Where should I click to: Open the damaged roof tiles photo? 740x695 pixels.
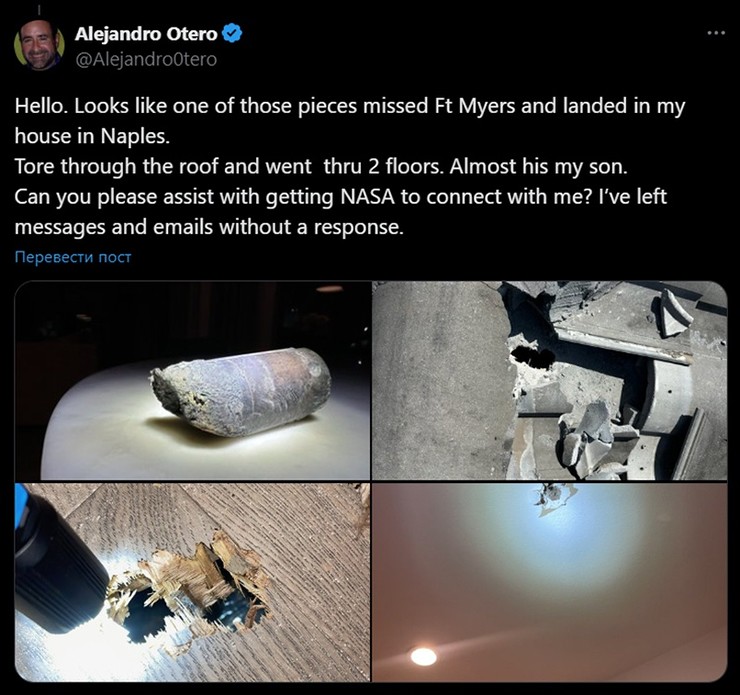pos(549,380)
